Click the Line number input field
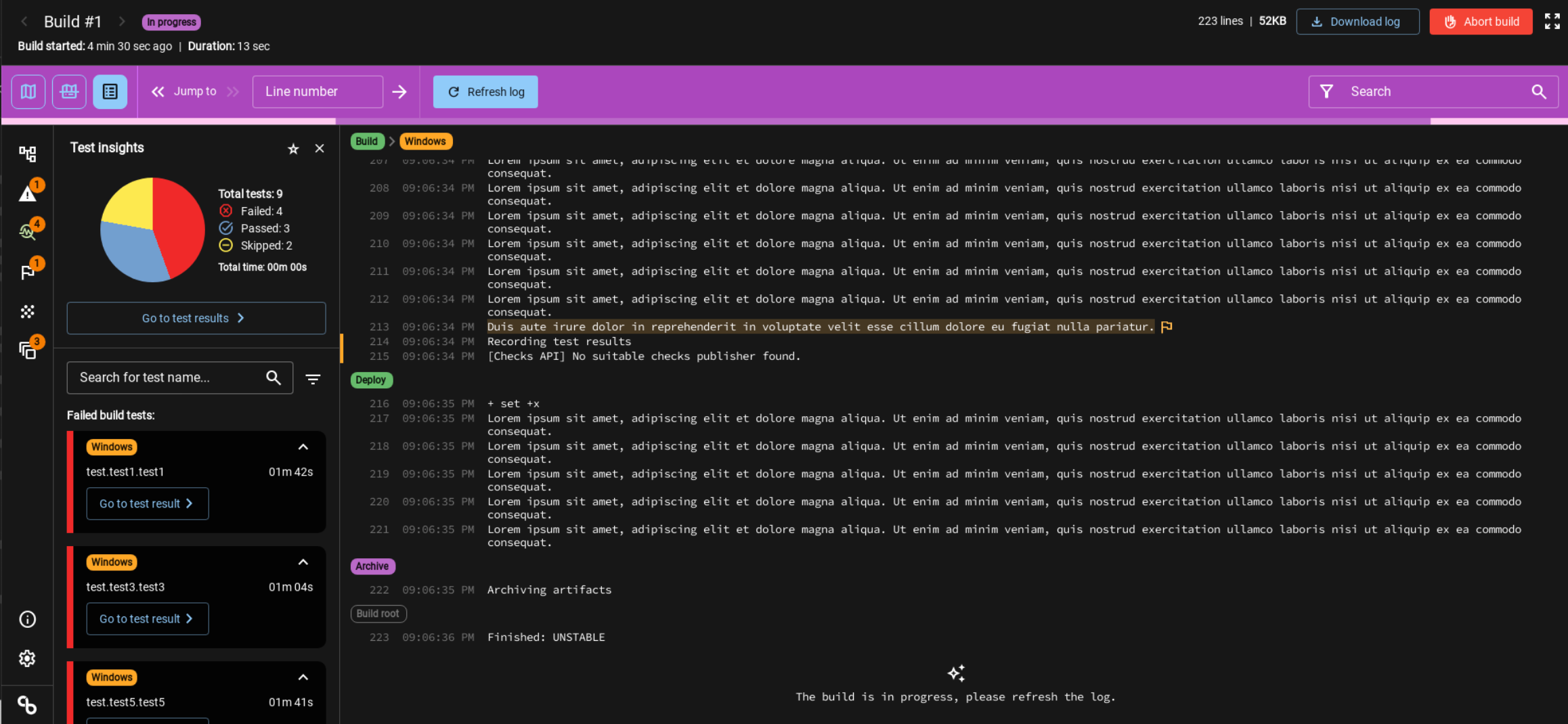 coord(318,91)
